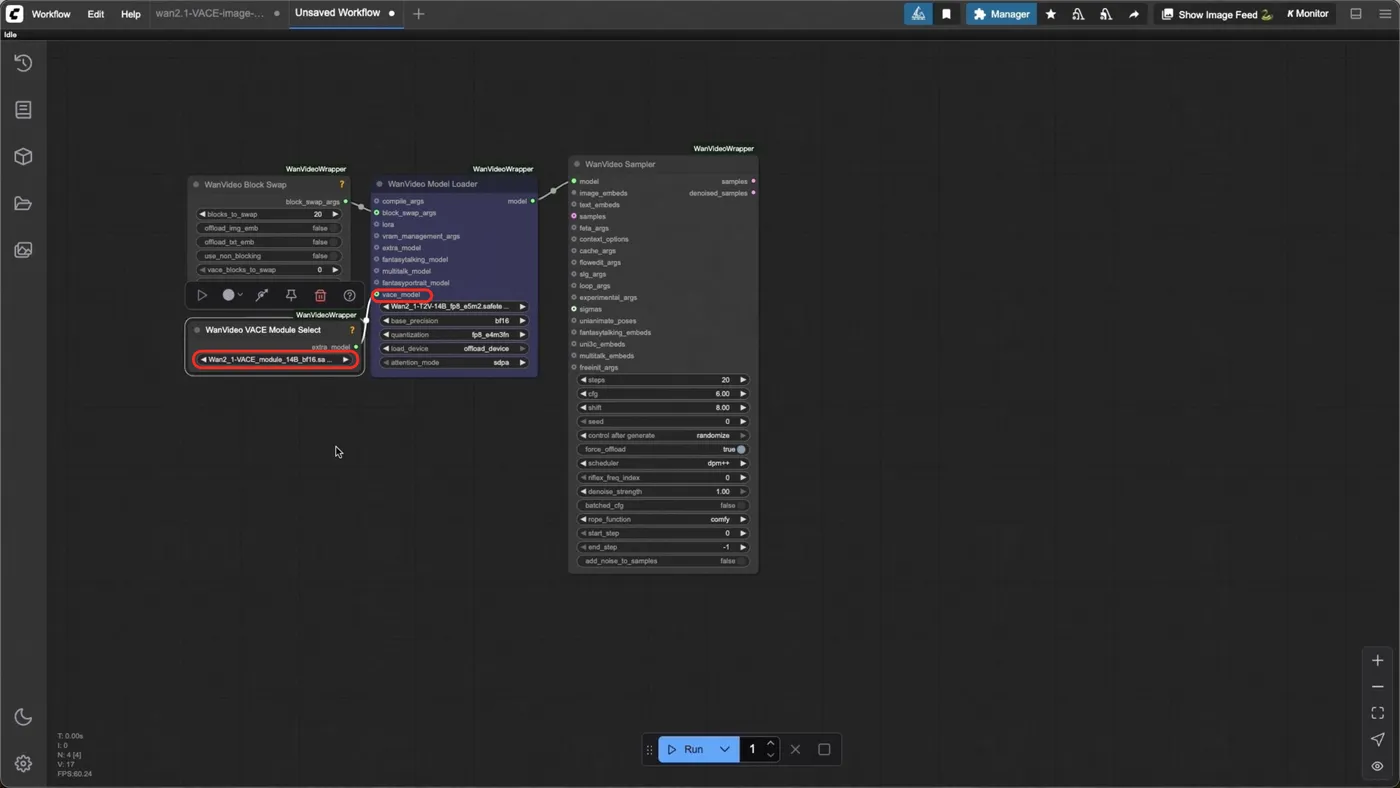Open the Manager button
Screen dimensions: 1400x788
(1000, 14)
